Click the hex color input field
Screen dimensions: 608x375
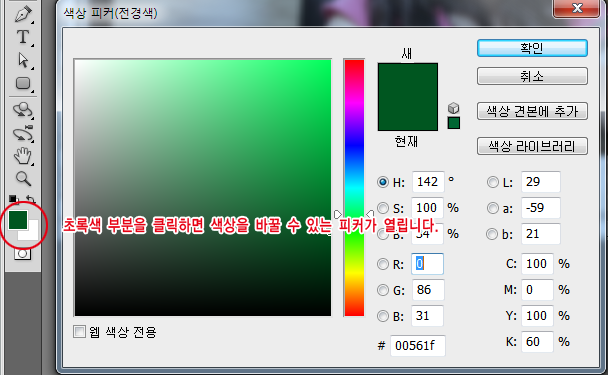tap(418, 345)
